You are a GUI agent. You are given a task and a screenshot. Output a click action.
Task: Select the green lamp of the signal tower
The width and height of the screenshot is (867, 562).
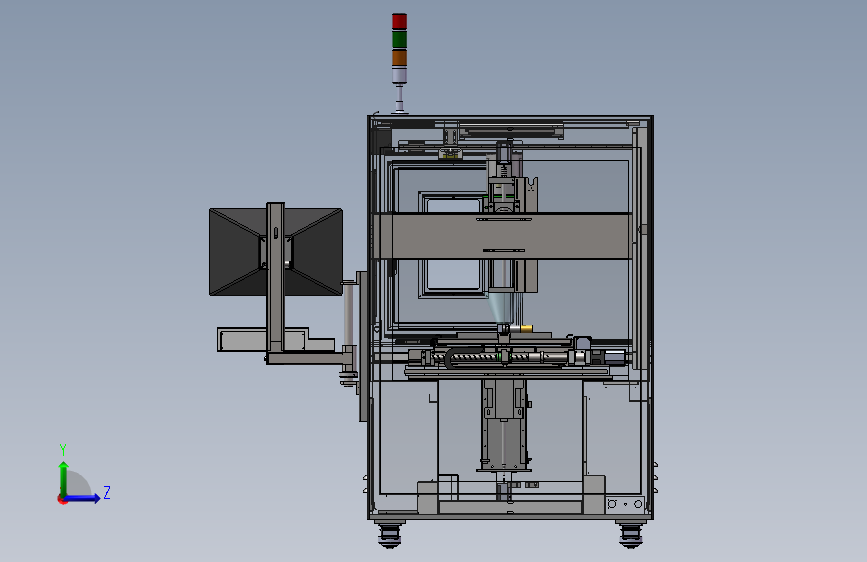[x=399, y=39]
